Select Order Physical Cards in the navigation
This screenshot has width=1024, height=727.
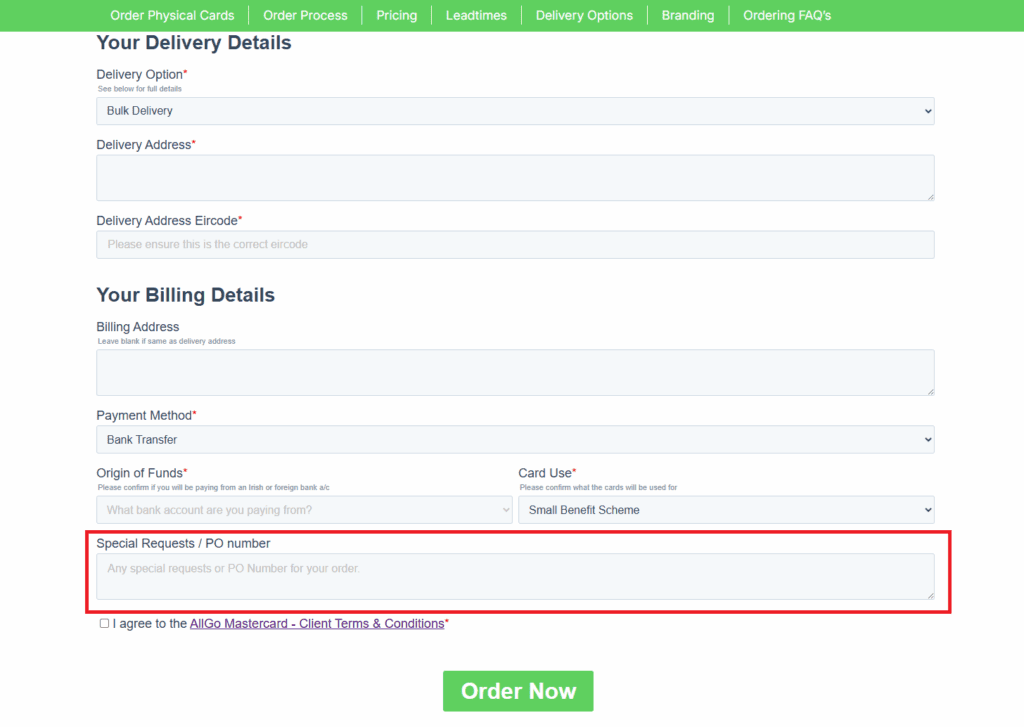click(x=172, y=15)
